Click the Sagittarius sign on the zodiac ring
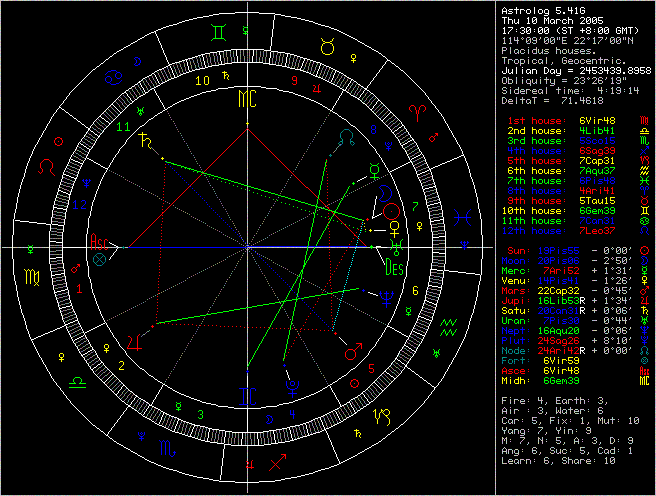The image size is (656, 496). 277,462
